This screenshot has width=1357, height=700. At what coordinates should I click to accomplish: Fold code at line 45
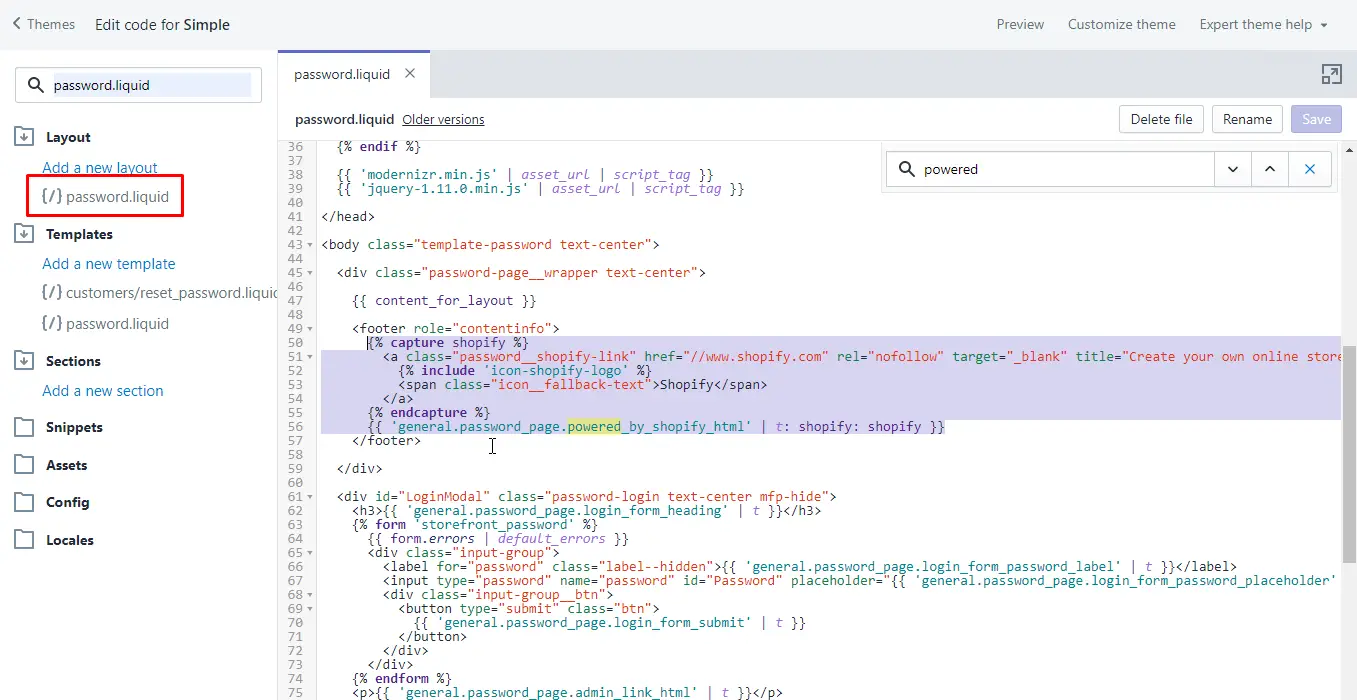tap(309, 273)
